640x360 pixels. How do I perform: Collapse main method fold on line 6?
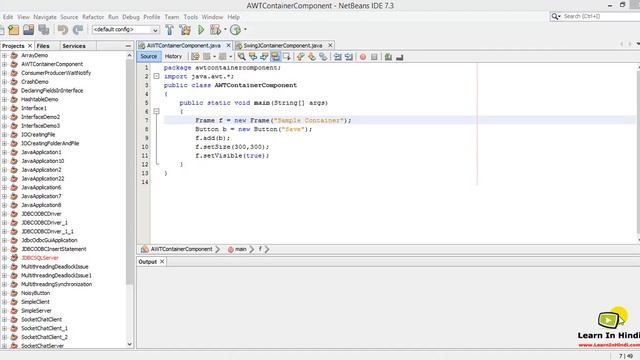coord(156,111)
